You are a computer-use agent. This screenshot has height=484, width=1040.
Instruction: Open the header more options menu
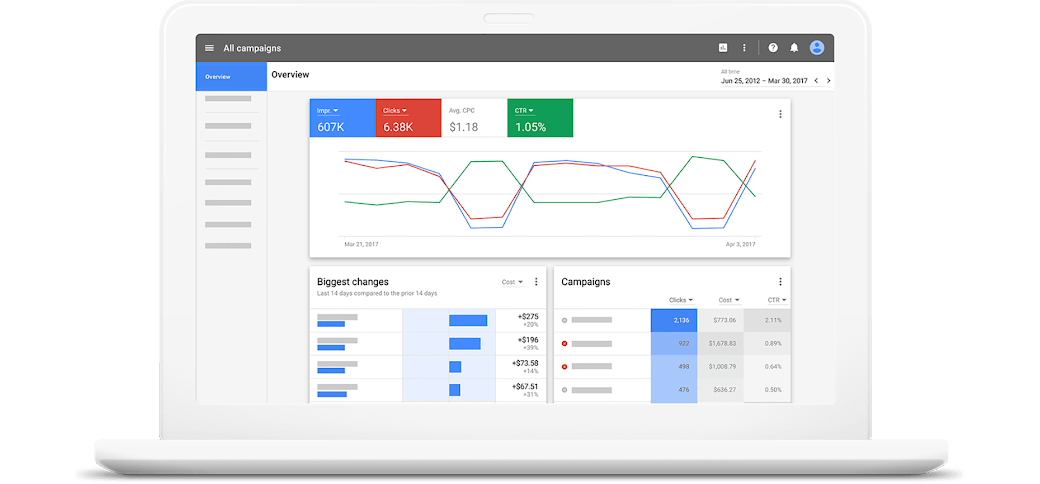pyautogui.click(x=744, y=48)
